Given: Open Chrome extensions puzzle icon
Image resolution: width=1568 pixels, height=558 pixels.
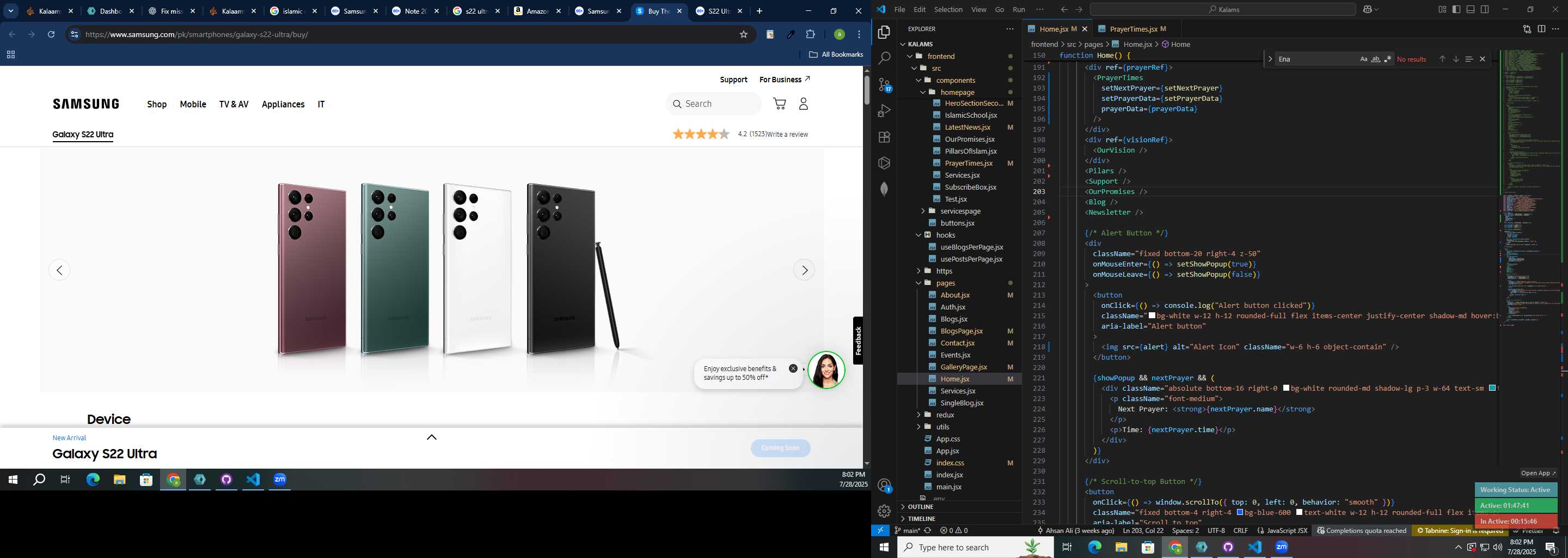Looking at the screenshot, I should [810, 34].
